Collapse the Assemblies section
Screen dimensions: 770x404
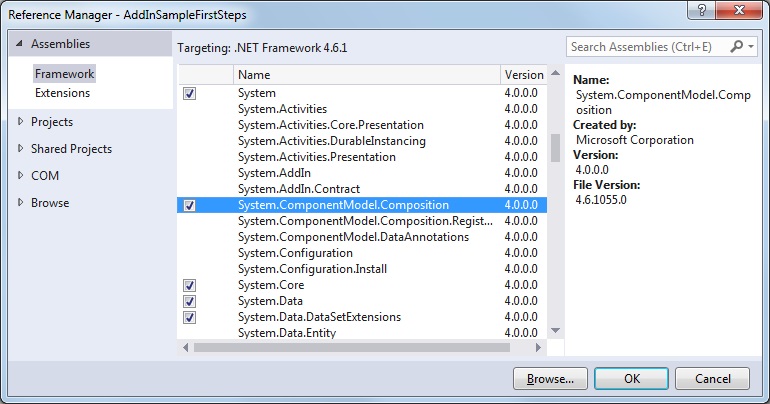pyautogui.click(x=19, y=44)
